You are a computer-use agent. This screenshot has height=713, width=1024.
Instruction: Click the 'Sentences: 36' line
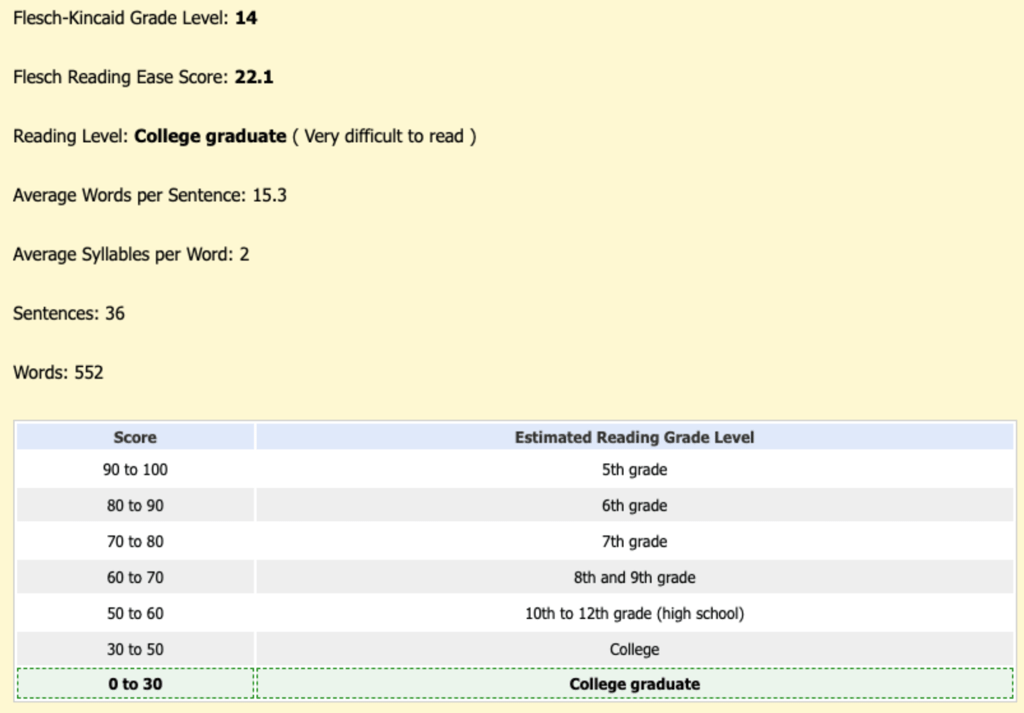click(69, 313)
